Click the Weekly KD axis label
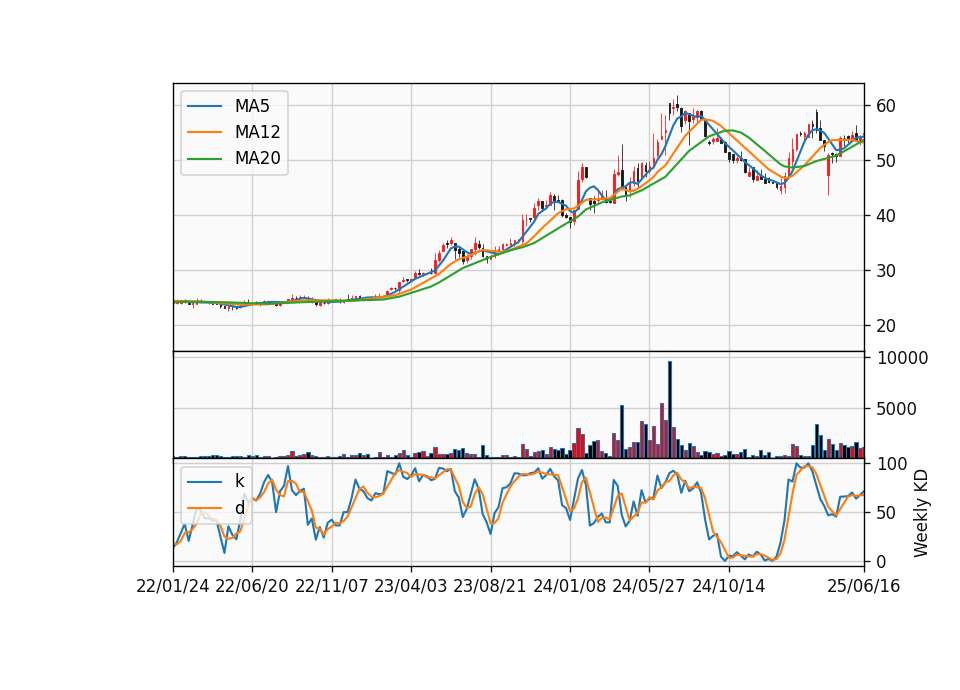The height and width of the screenshot is (690, 960). [920, 514]
